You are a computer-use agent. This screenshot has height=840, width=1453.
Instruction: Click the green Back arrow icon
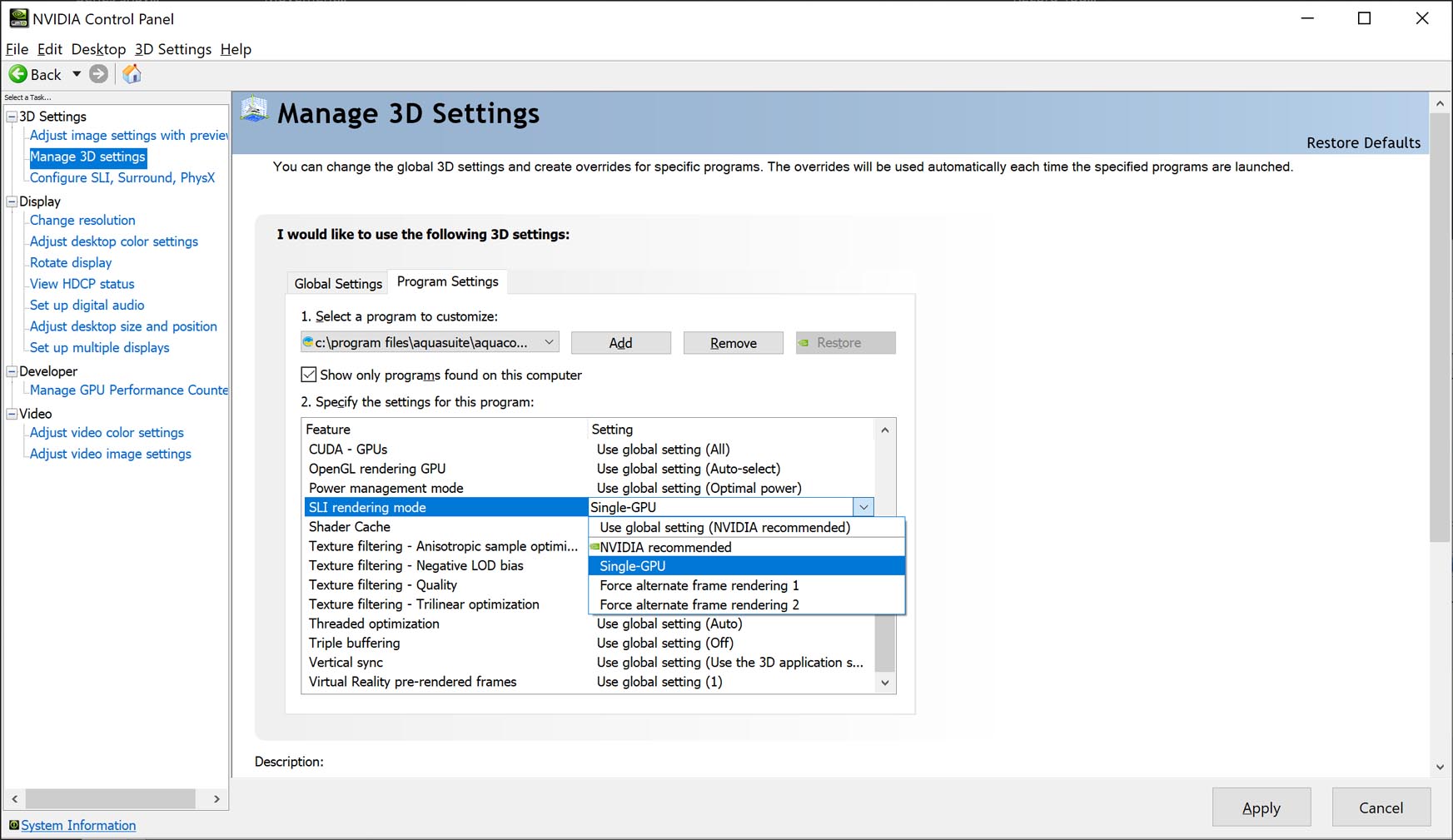tap(18, 74)
